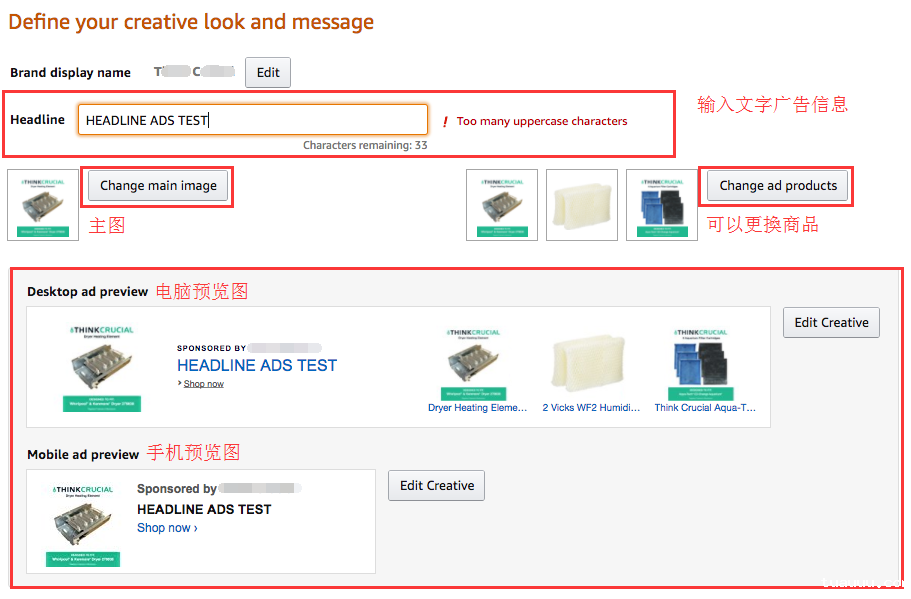
Task: Open the Dryer Heating Element product link
Action: (477, 408)
